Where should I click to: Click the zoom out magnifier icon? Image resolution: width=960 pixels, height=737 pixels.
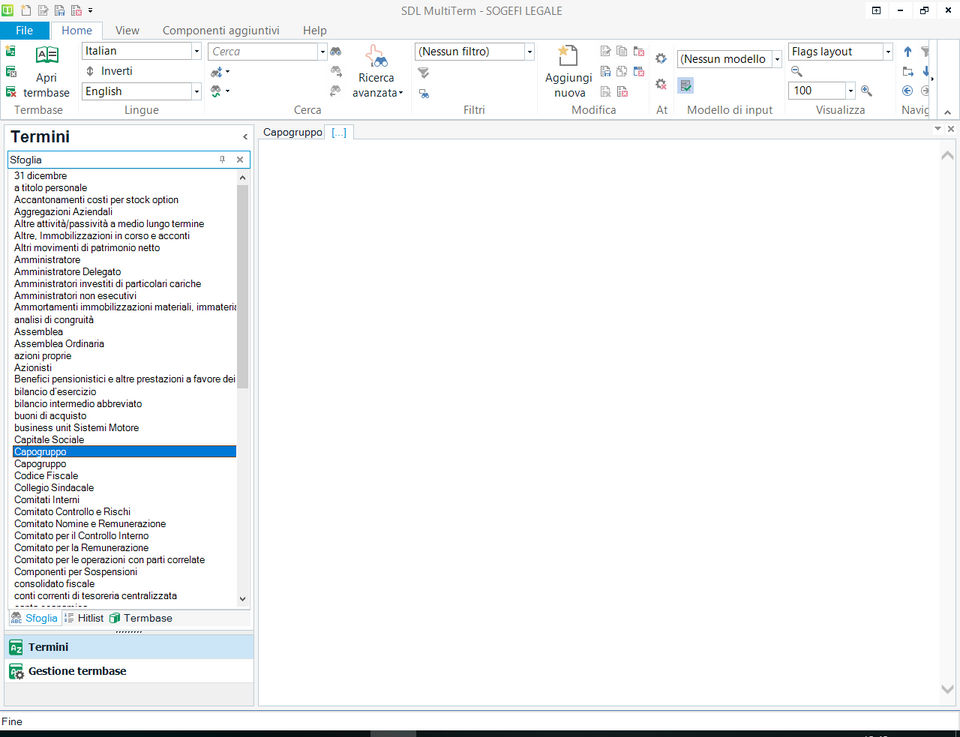[x=796, y=71]
